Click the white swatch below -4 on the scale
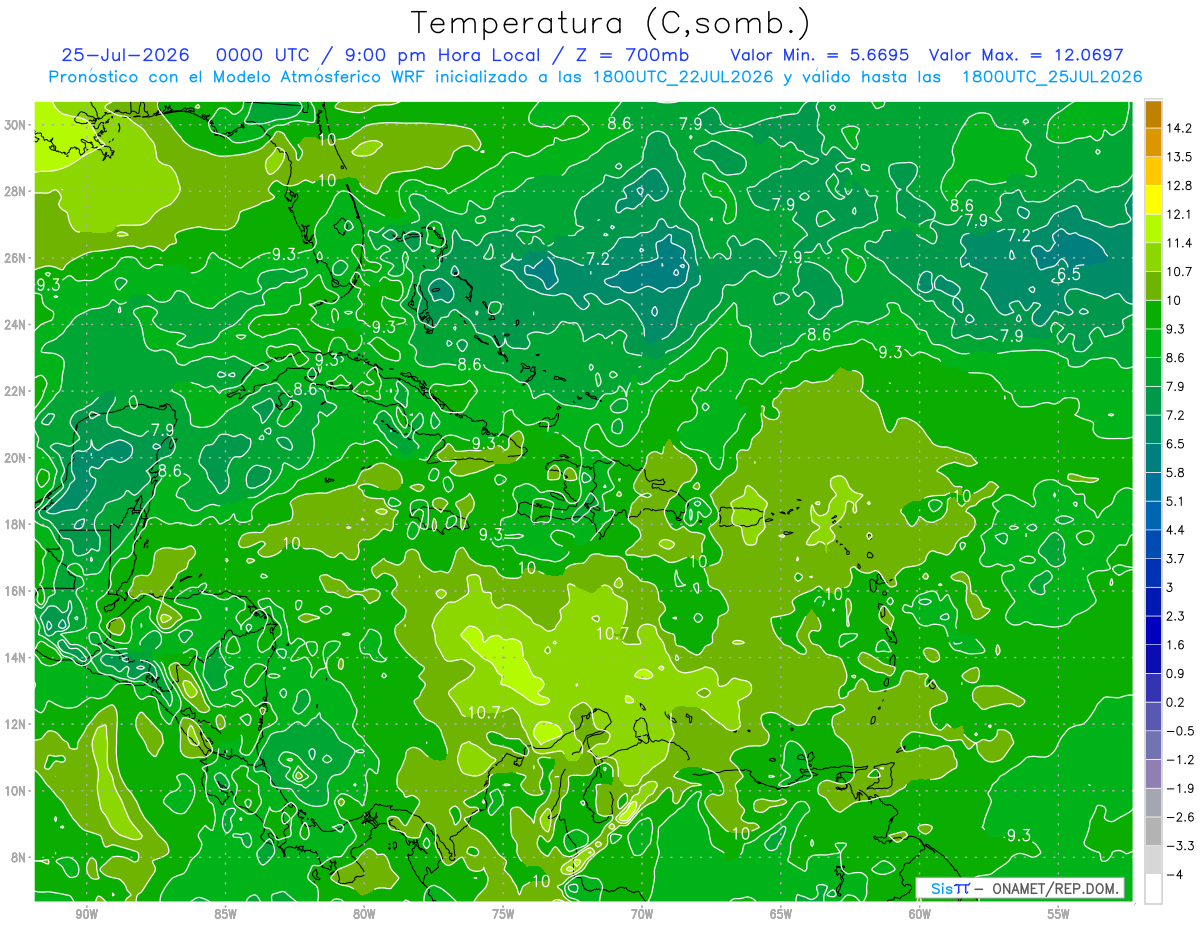The height and width of the screenshot is (927, 1200). pyautogui.click(x=1153, y=889)
